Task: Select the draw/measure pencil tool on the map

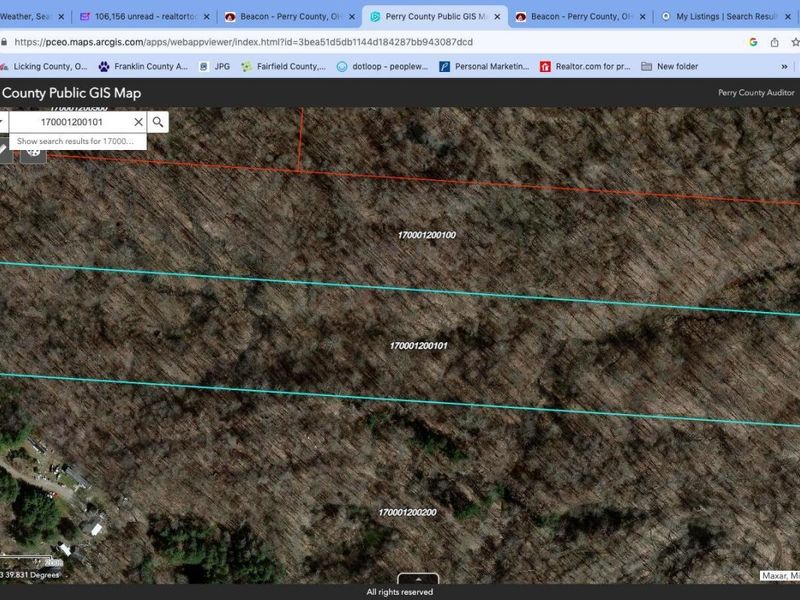Action: pyautogui.click(x=5, y=150)
